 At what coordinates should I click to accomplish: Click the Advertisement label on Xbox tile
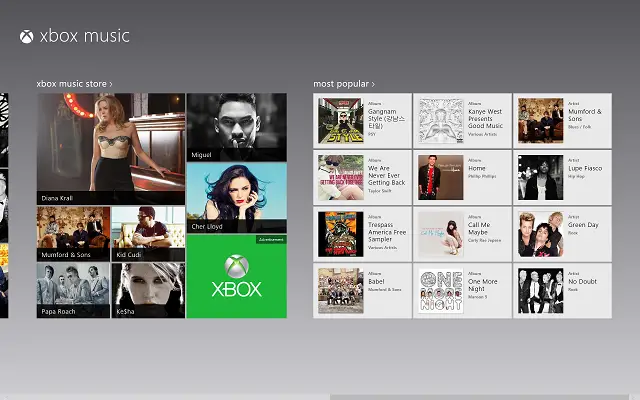point(271,240)
